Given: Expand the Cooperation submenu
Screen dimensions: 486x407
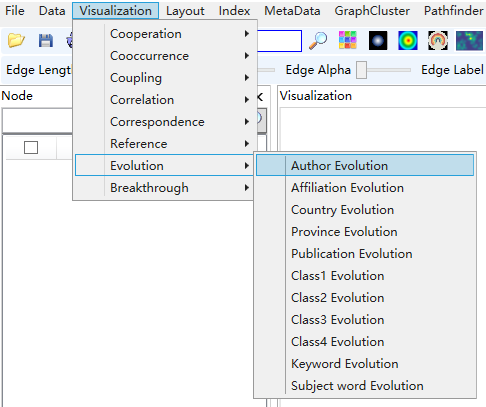Looking at the screenshot, I should click(x=164, y=34).
